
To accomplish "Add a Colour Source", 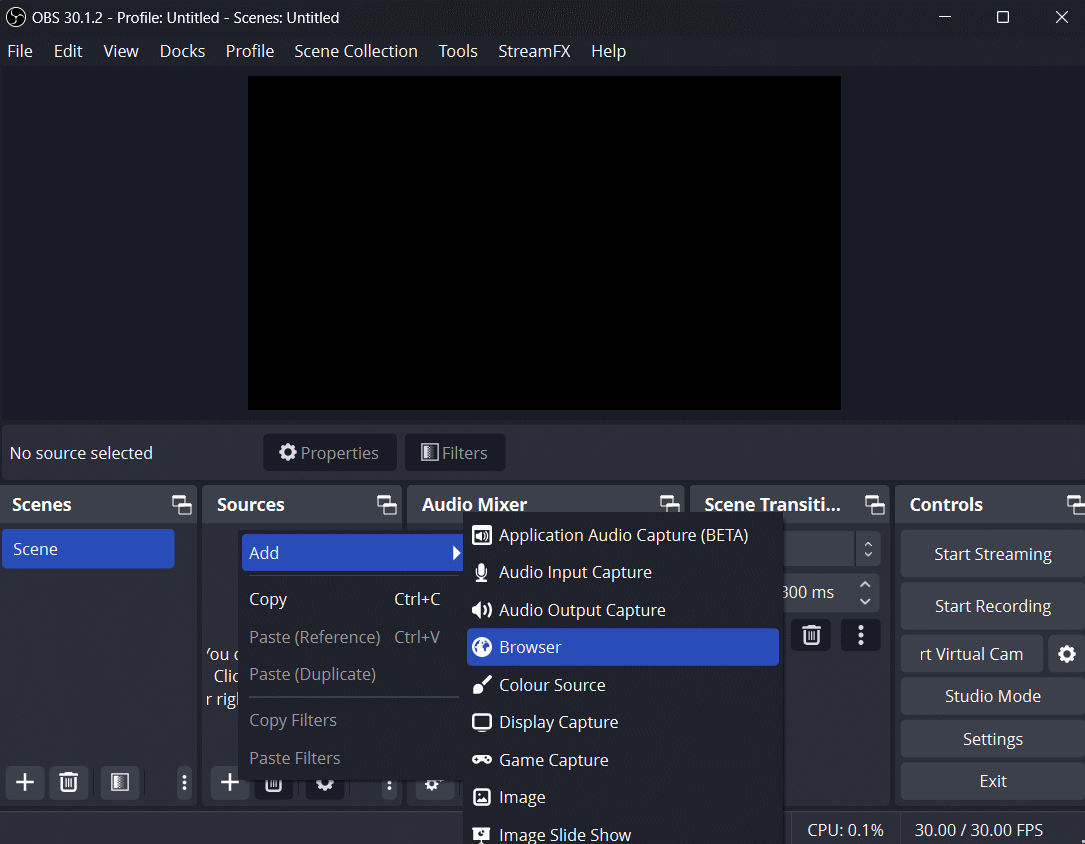I will pyautogui.click(x=623, y=685).
